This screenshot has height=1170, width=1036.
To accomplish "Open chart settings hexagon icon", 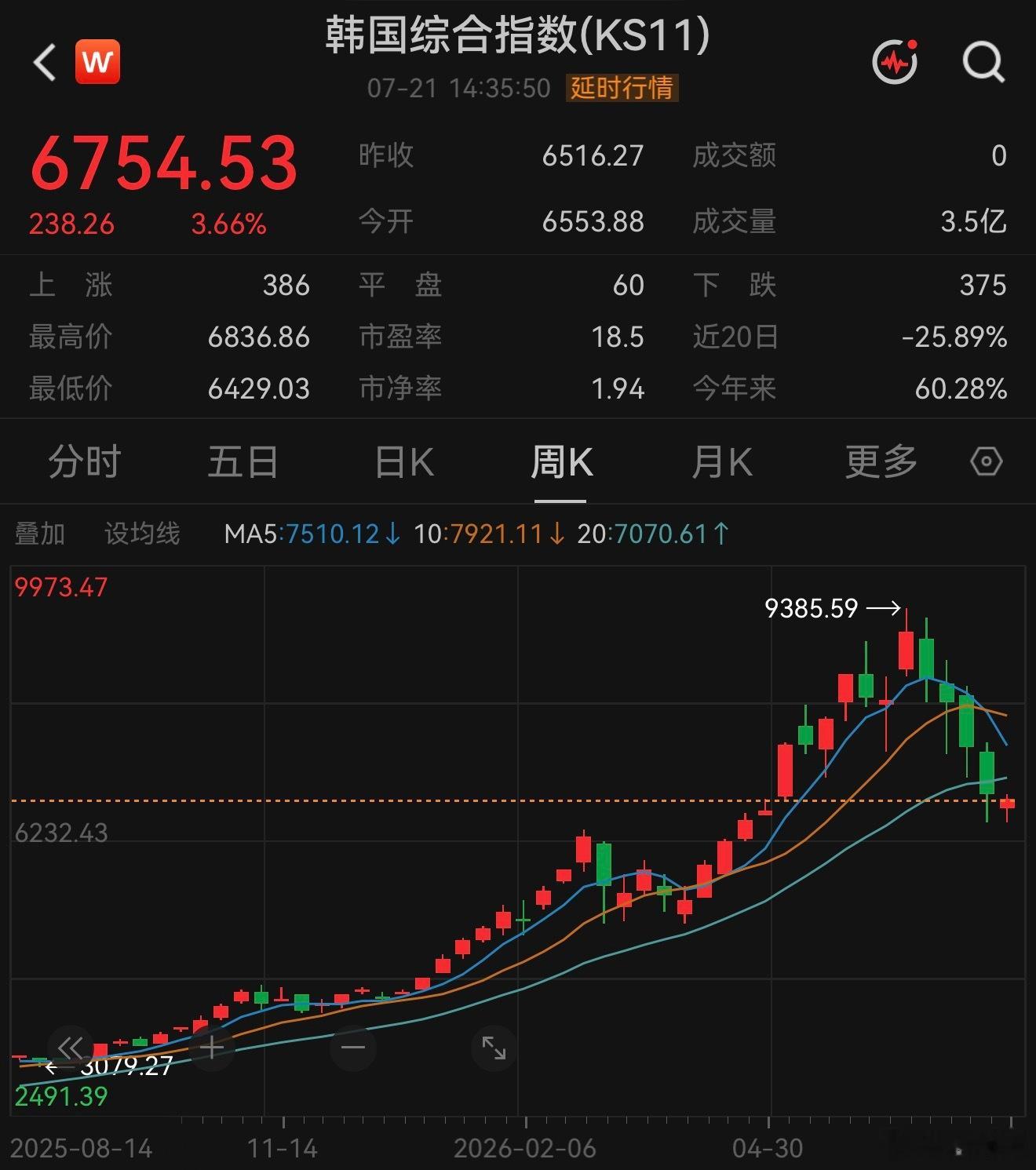I will tap(986, 461).
